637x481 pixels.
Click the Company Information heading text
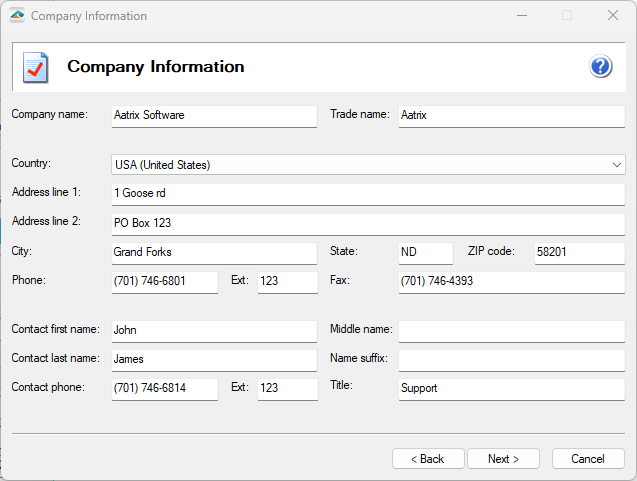[x=156, y=67]
